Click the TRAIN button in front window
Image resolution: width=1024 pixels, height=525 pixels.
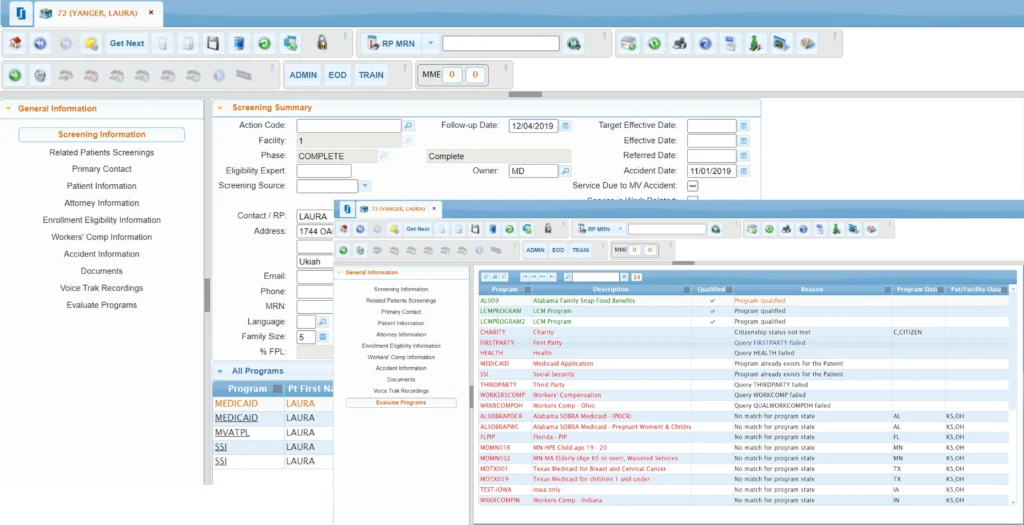tap(580, 250)
